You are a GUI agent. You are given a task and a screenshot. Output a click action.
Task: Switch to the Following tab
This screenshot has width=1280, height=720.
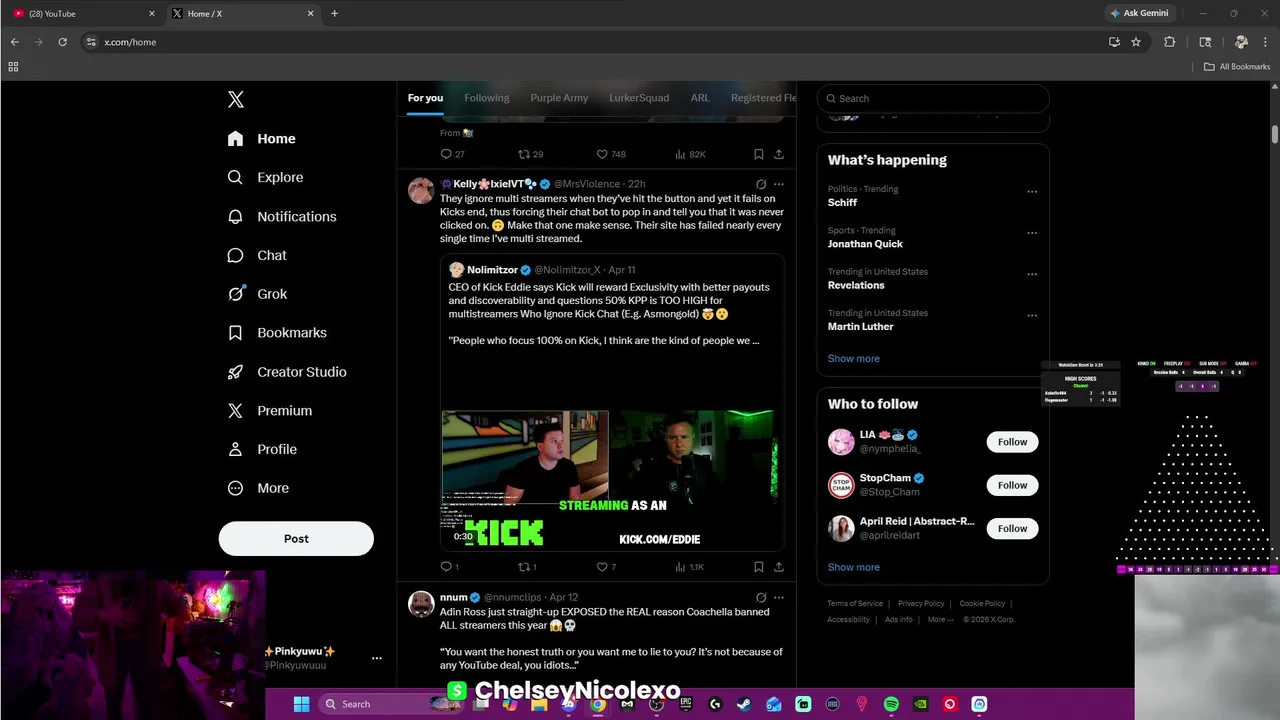(x=486, y=98)
